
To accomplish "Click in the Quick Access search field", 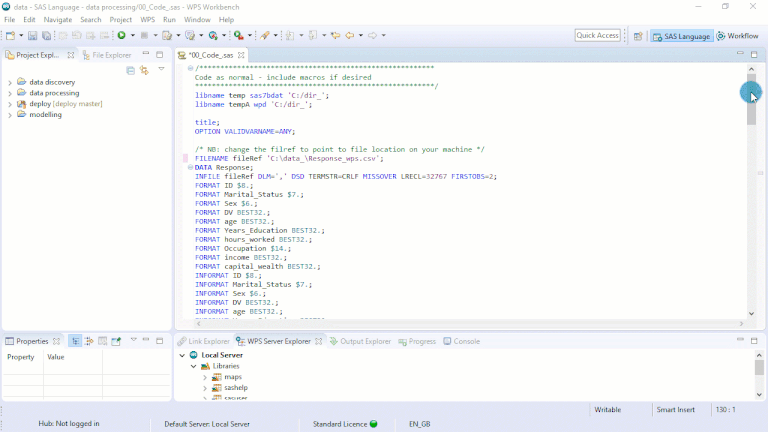I will pyautogui.click(x=597, y=35).
